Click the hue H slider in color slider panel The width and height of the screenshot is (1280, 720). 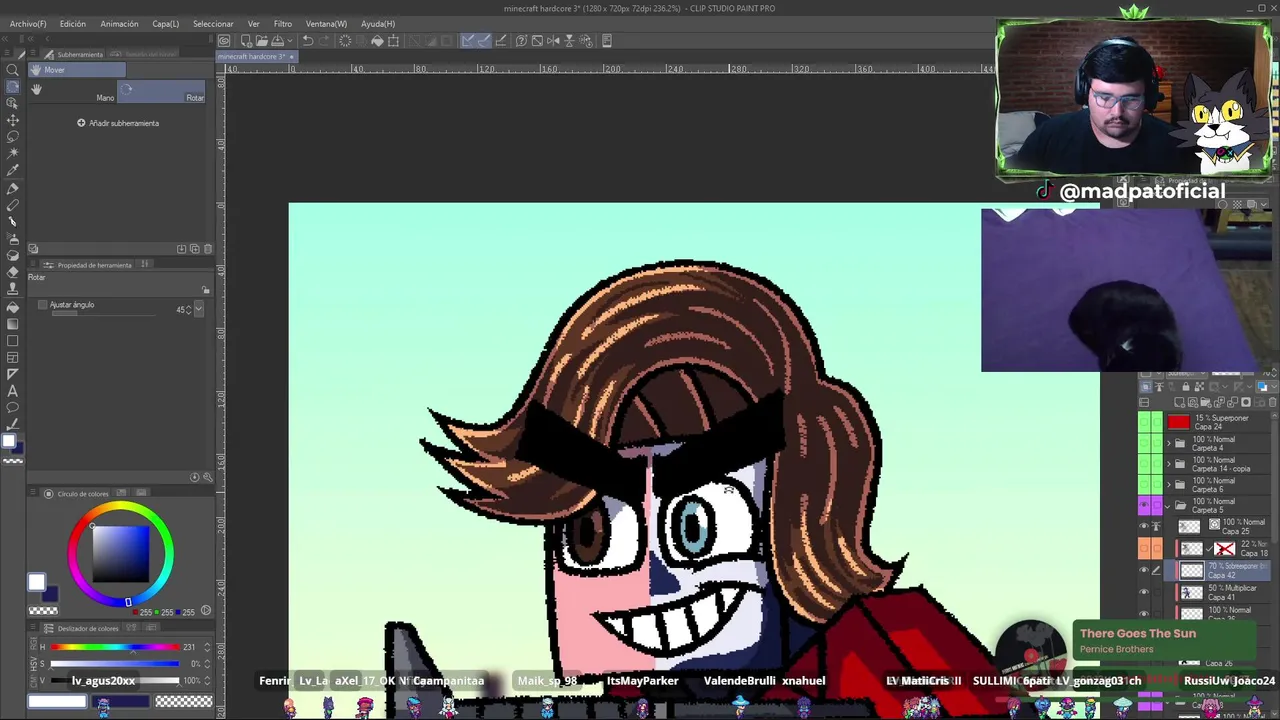115,647
